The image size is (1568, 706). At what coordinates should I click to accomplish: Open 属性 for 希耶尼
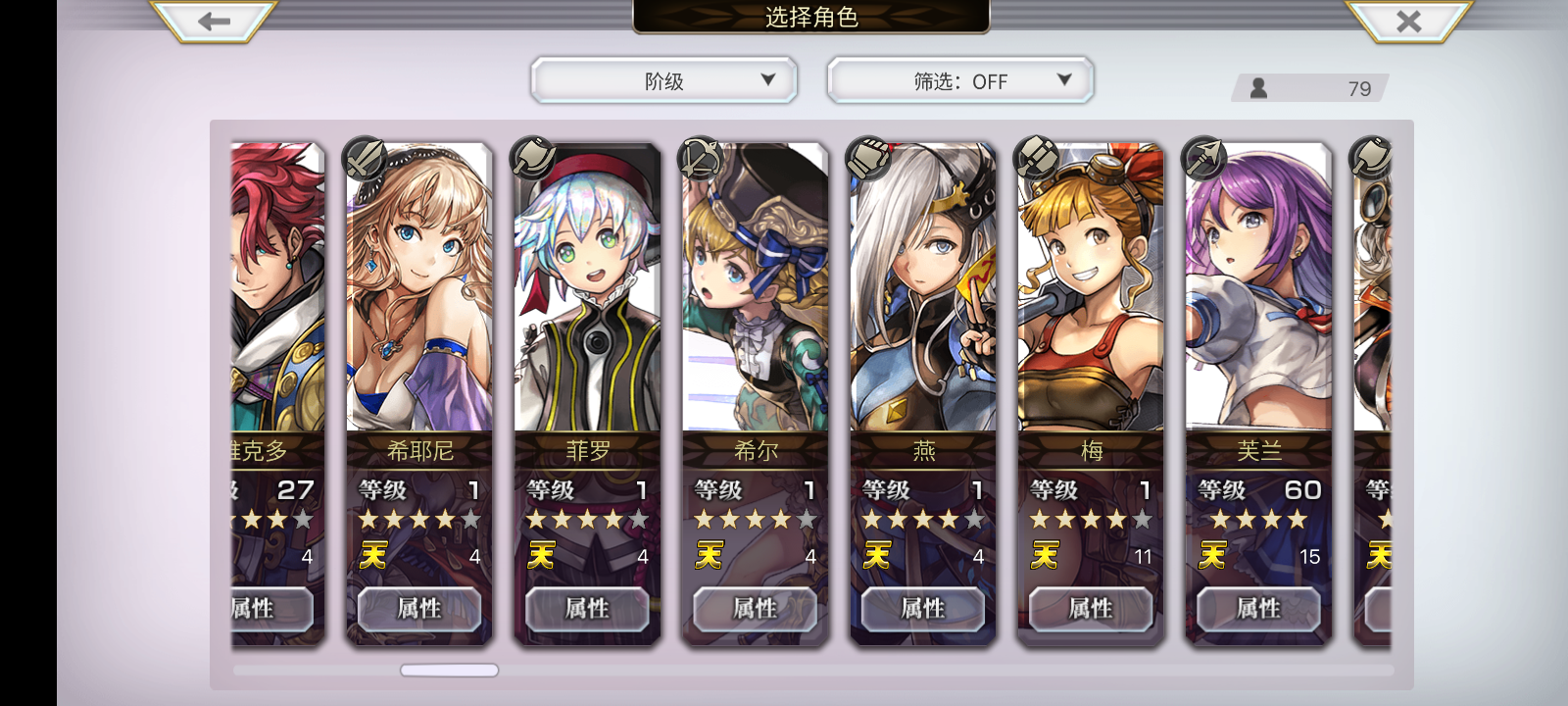419,609
